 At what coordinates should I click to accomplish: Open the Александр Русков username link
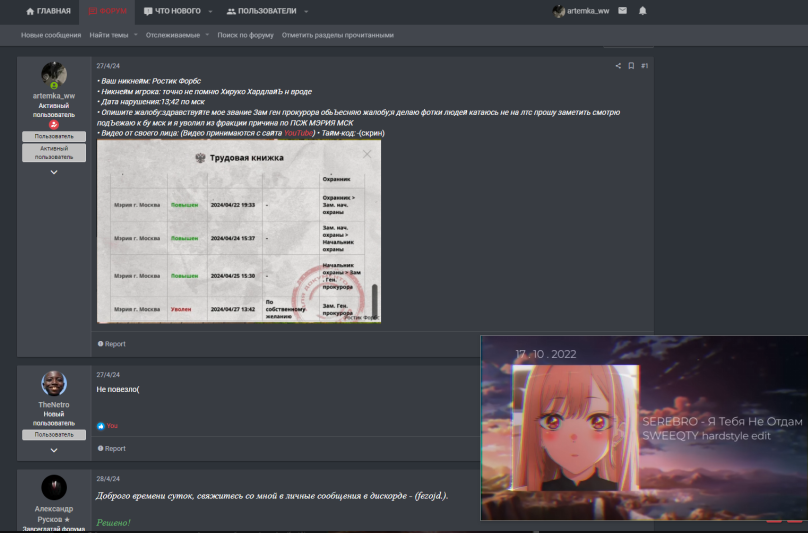(x=54, y=514)
